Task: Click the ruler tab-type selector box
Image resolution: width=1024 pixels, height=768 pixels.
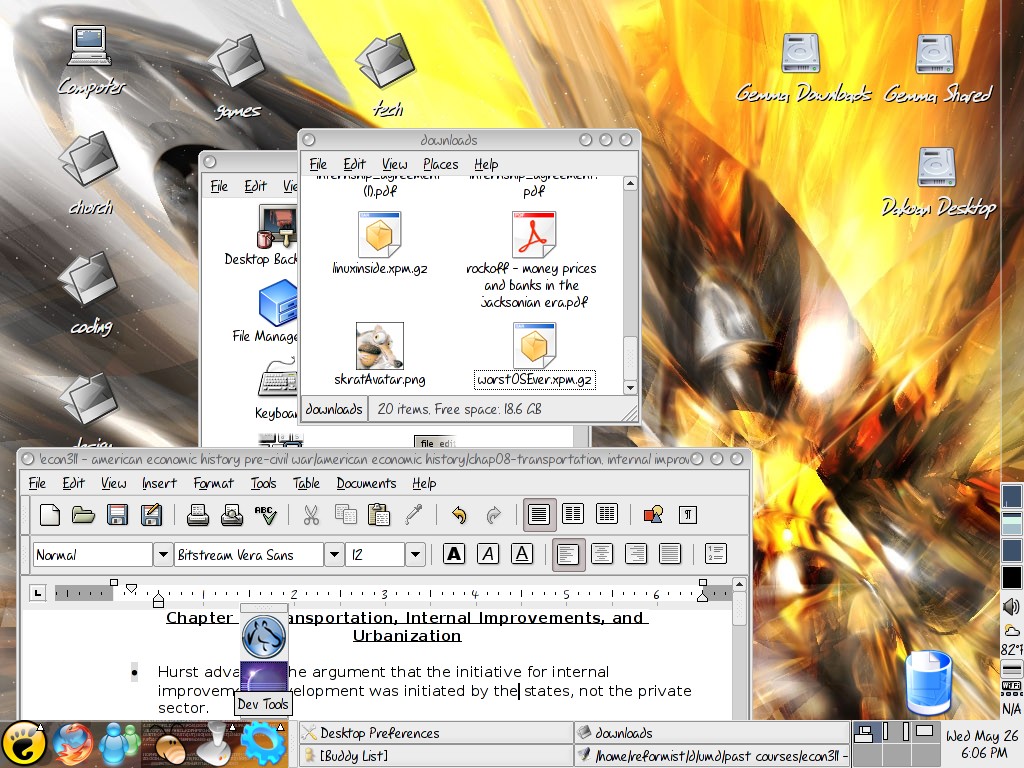Action: (38, 593)
